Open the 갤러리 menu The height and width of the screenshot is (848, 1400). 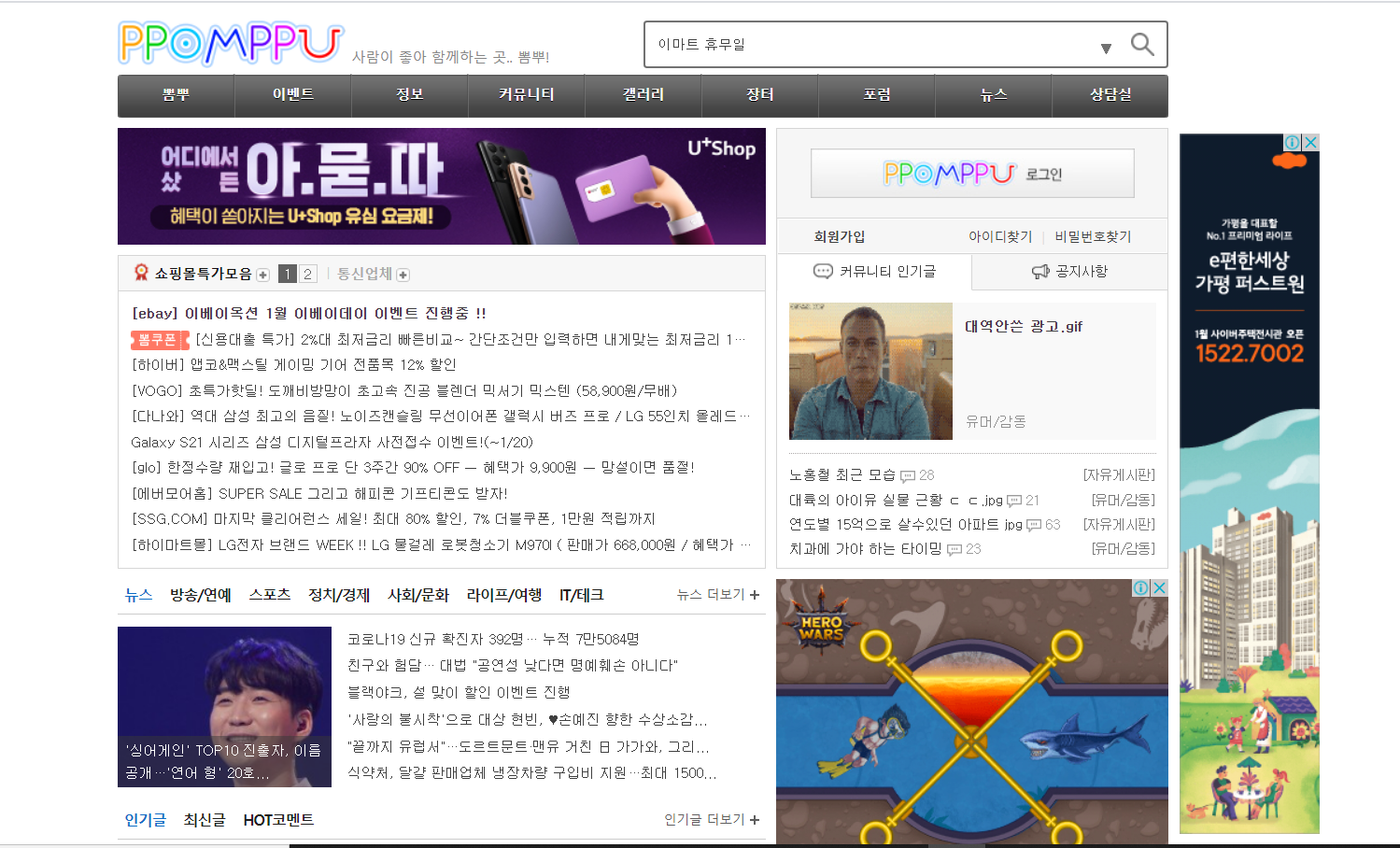pos(643,95)
